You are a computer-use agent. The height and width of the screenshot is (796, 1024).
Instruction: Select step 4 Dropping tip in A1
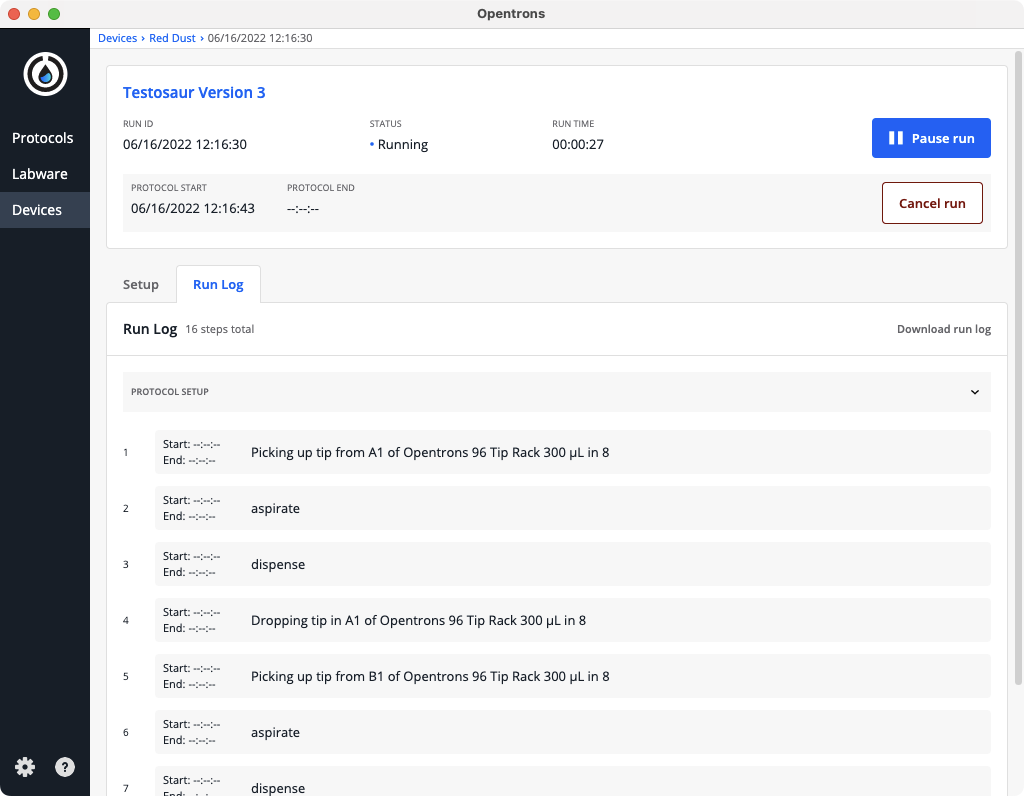[x=573, y=620]
